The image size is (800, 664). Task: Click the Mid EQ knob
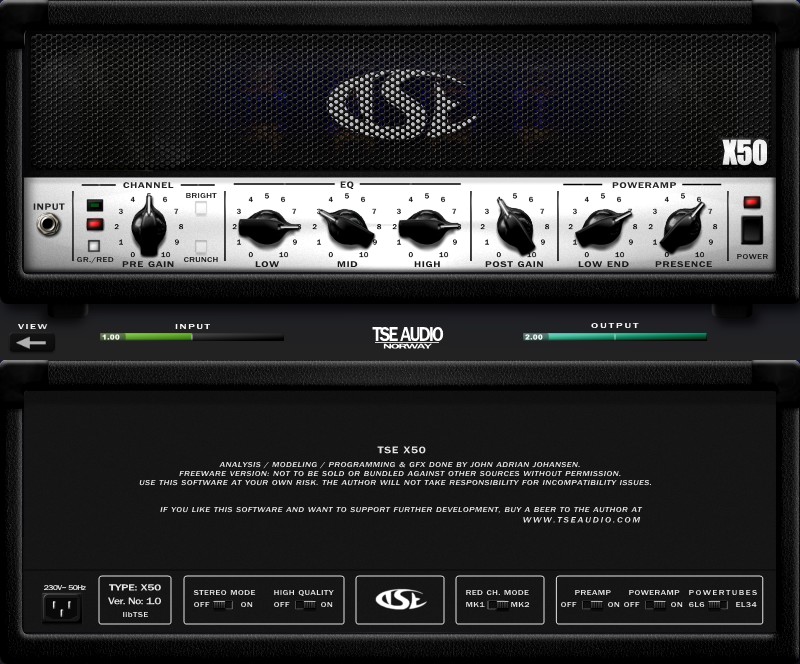coord(346,228)
